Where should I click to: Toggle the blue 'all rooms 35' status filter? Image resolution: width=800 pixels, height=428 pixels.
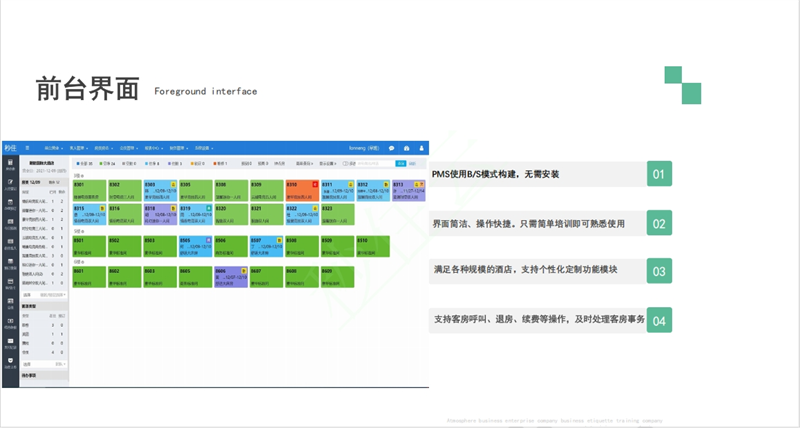click(84, 163)
